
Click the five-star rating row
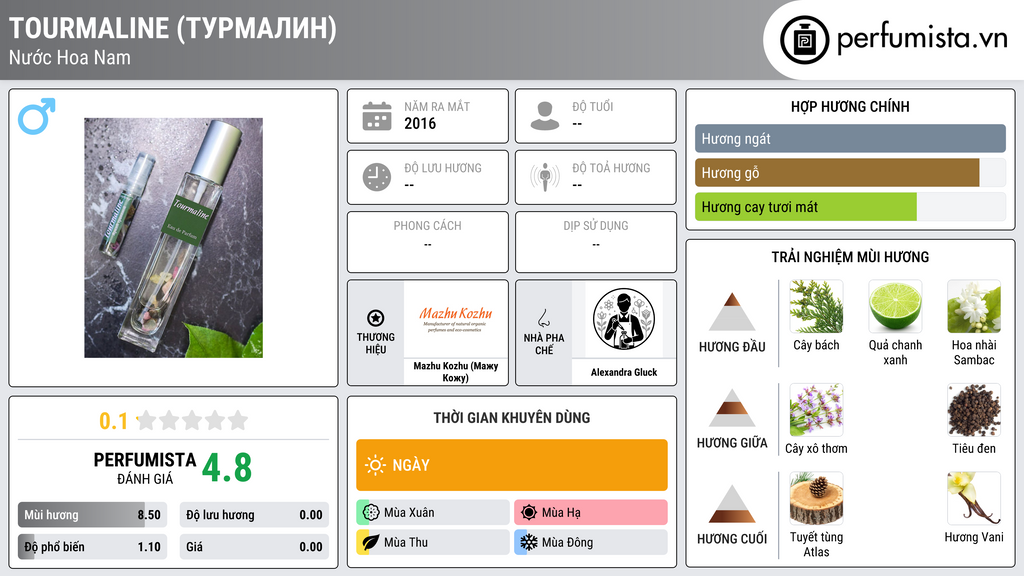coord(192,420)
